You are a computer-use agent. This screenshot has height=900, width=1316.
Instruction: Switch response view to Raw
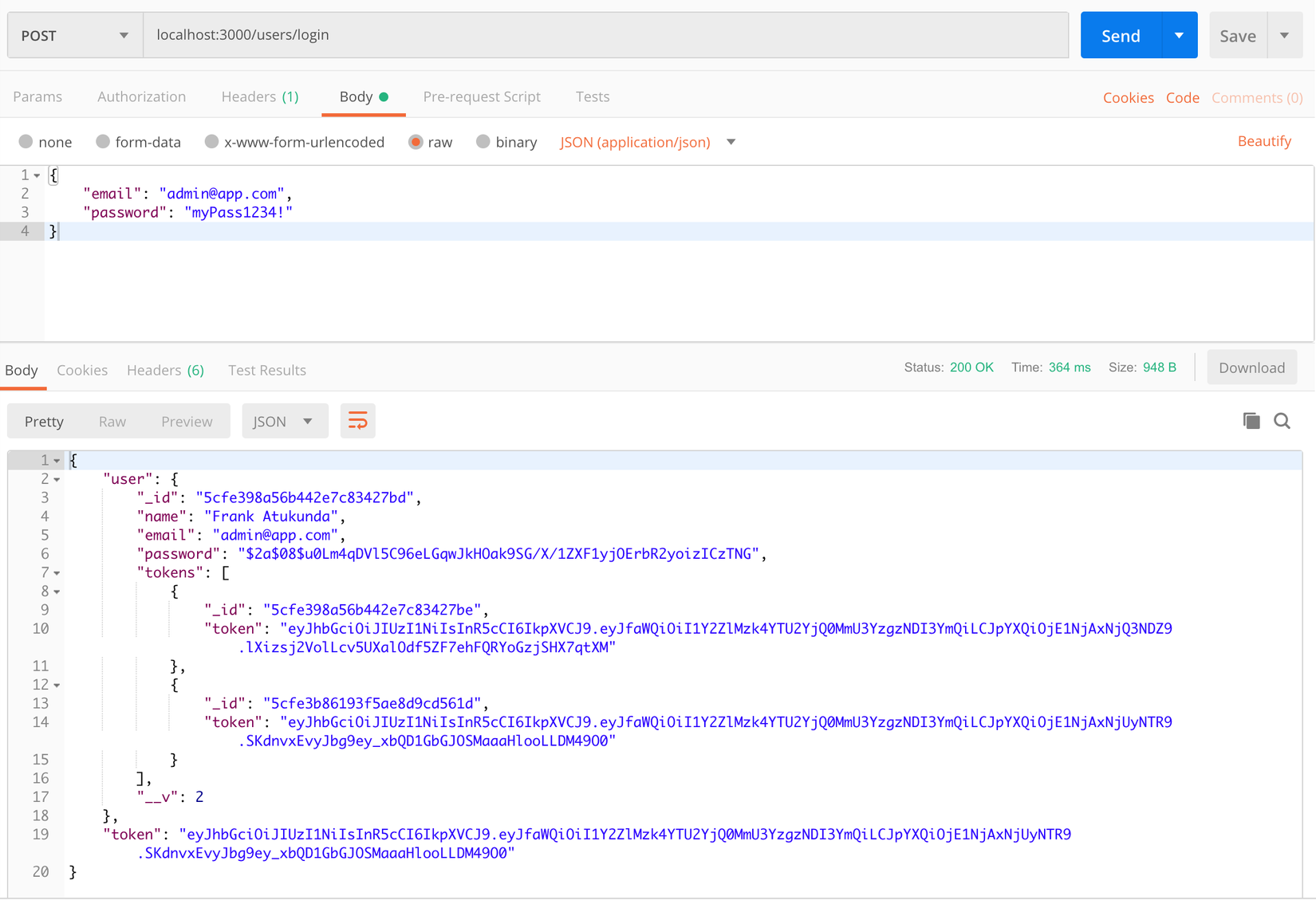(x=112, y=421)
